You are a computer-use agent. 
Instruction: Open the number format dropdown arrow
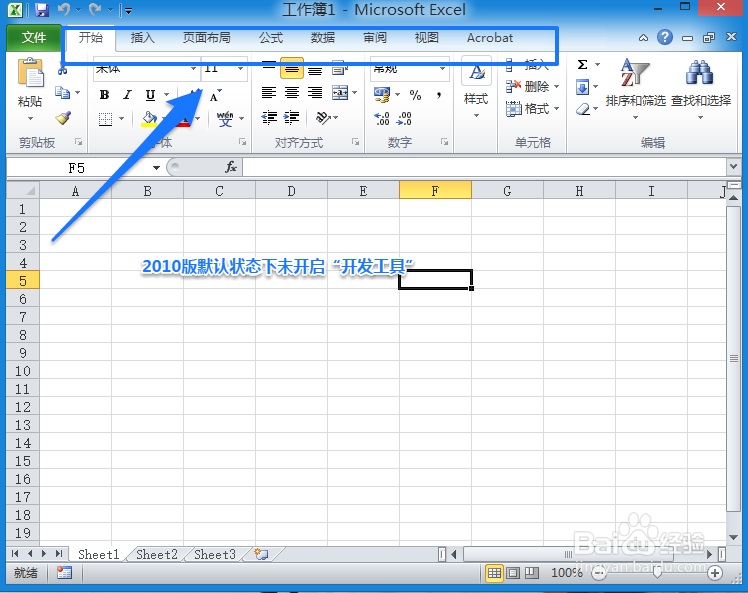[443, 69]
